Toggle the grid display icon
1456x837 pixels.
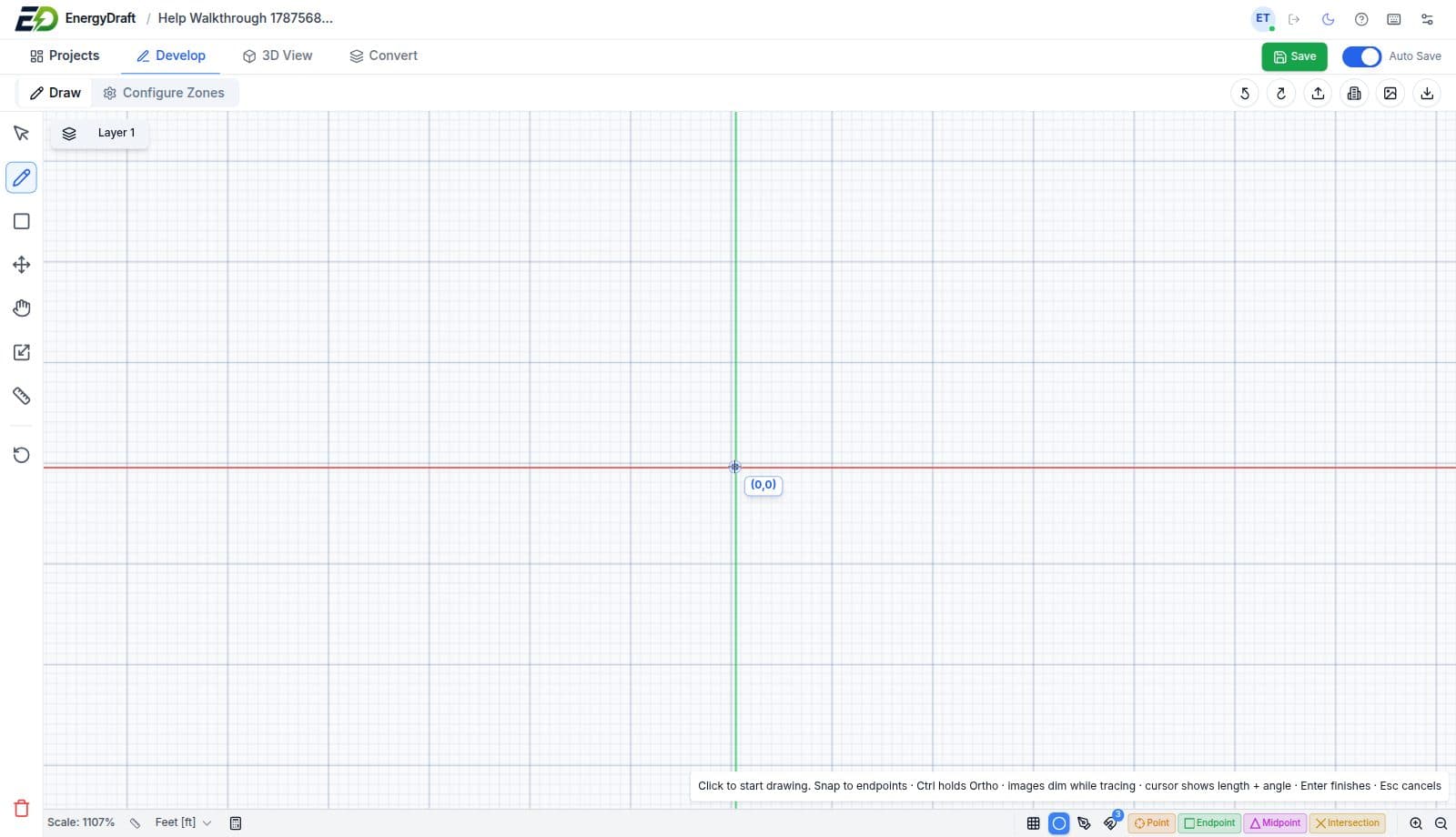click(x=1034, y=823)
